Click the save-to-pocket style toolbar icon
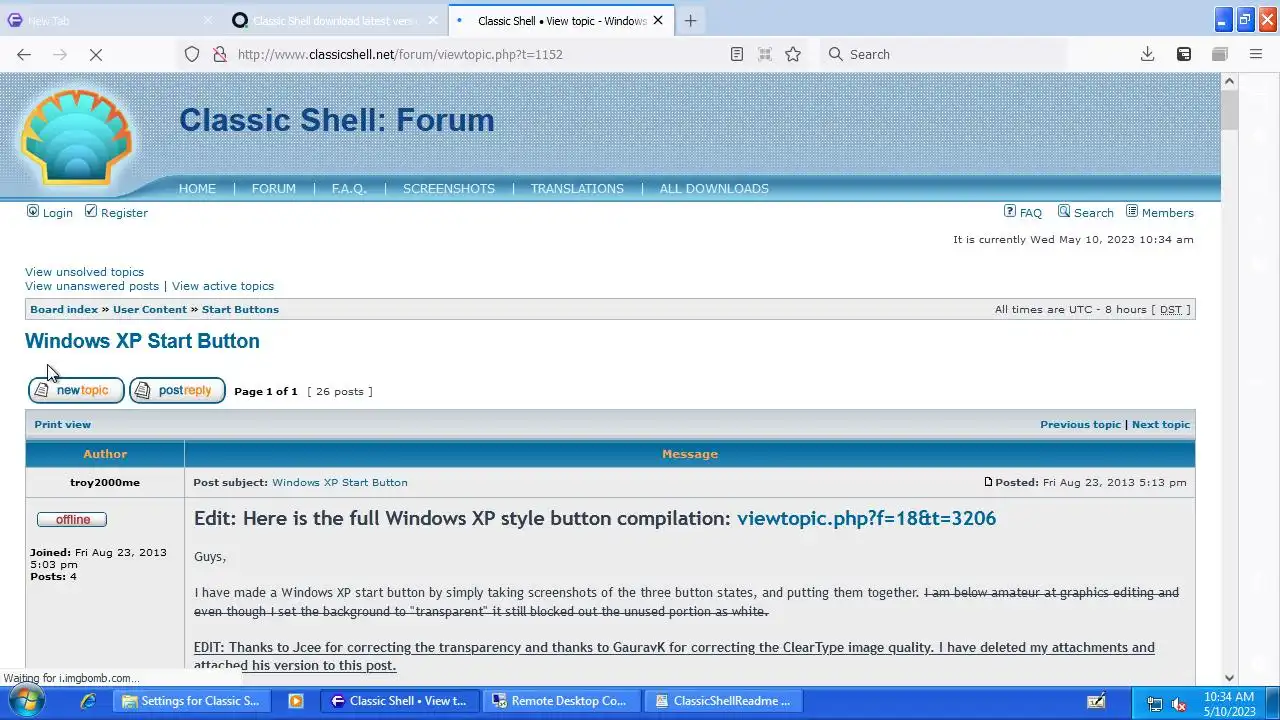The height and width of the screenshot is (720, 1280). tap(1184, 54)
